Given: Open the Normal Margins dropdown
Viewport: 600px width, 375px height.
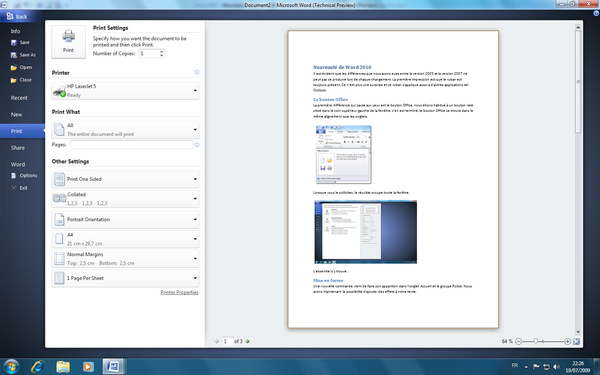Looking at the screenshot, I should click(125, 259).
